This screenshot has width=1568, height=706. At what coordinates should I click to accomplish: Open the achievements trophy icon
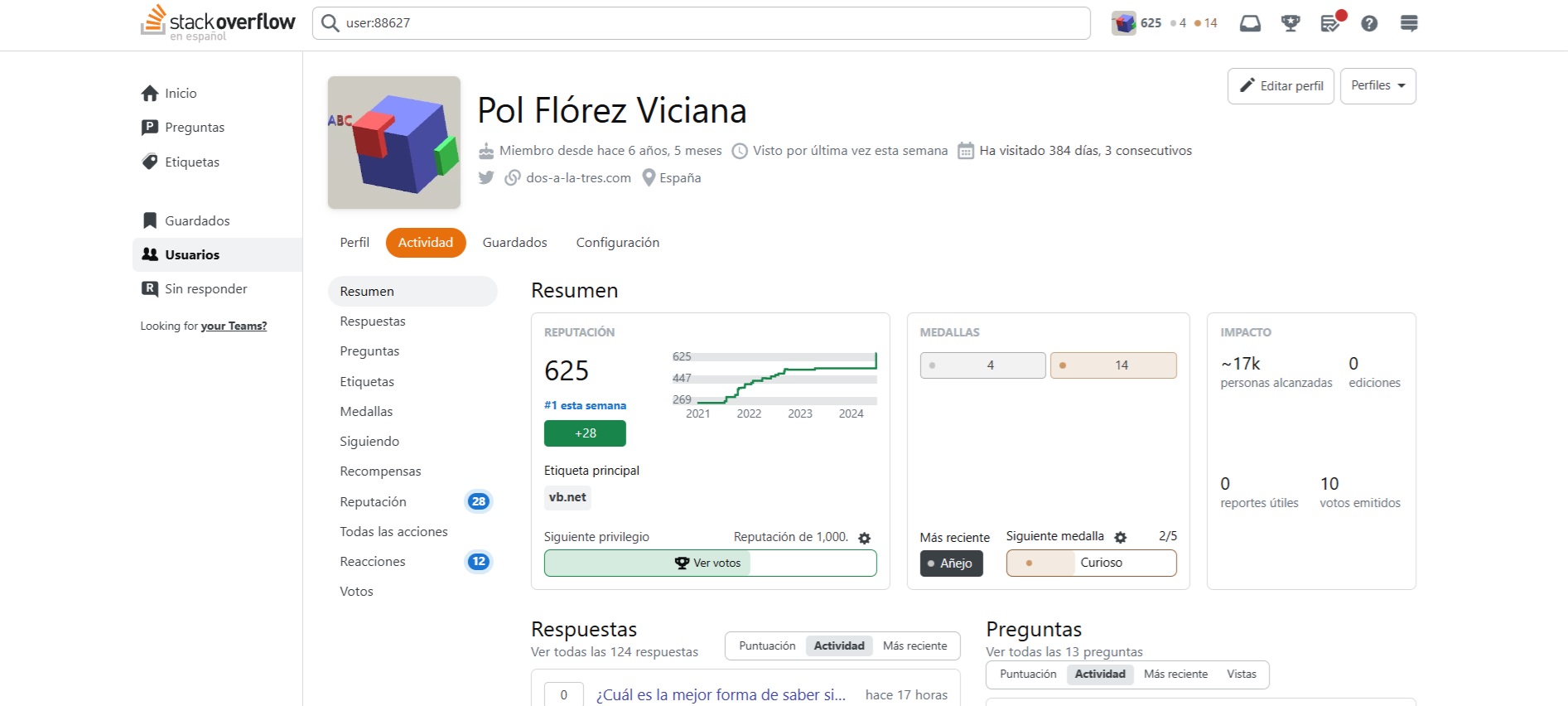pyautogui.click(x=1291, y=23)
